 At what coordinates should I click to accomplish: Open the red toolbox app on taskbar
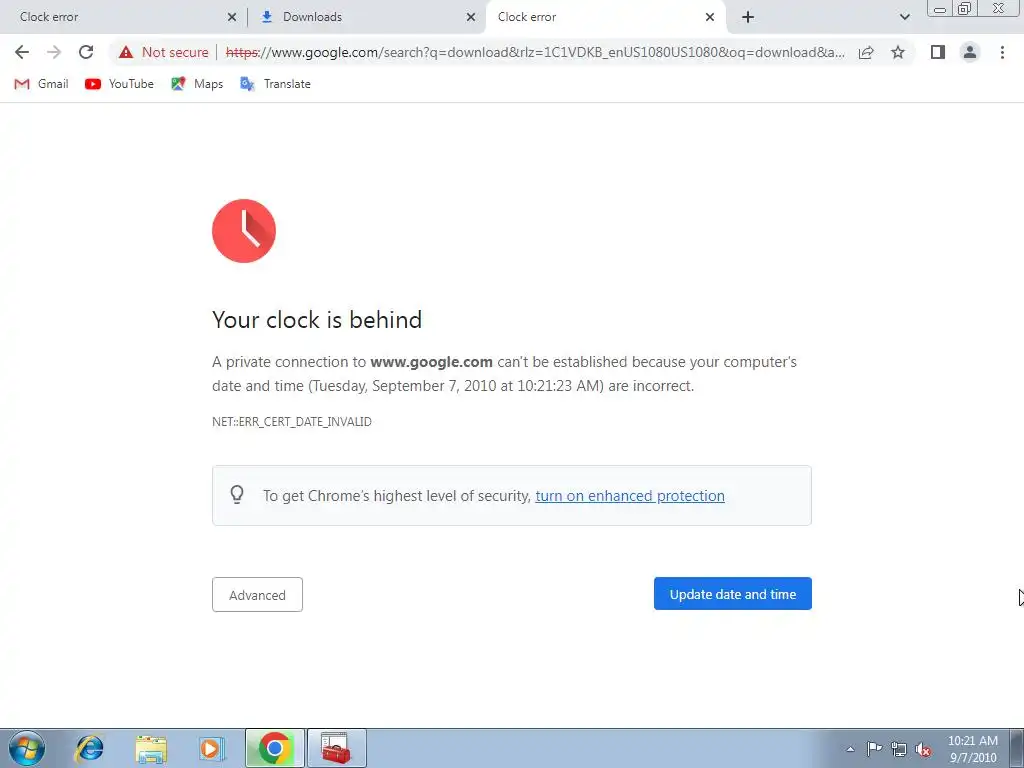point(337,748)
